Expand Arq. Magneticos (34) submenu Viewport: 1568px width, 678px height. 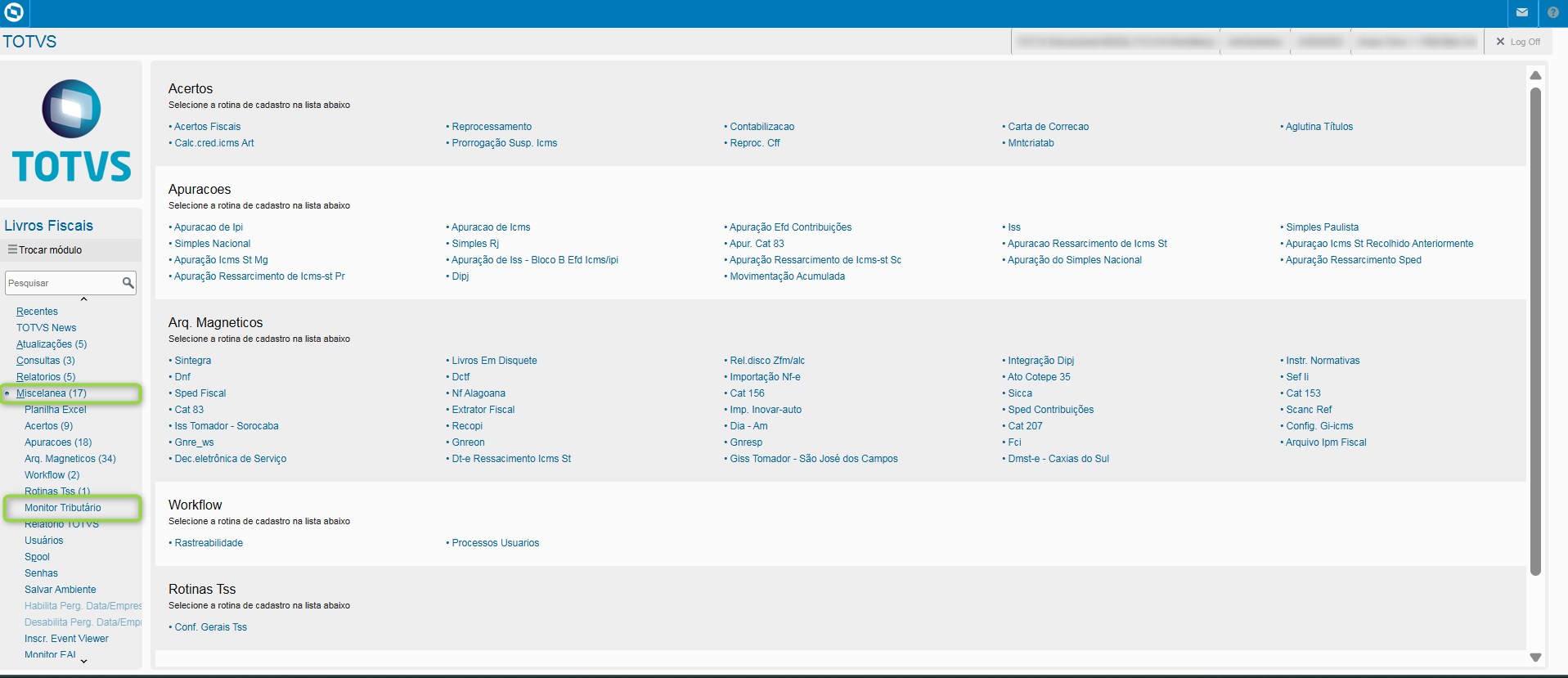click(70, 459)
